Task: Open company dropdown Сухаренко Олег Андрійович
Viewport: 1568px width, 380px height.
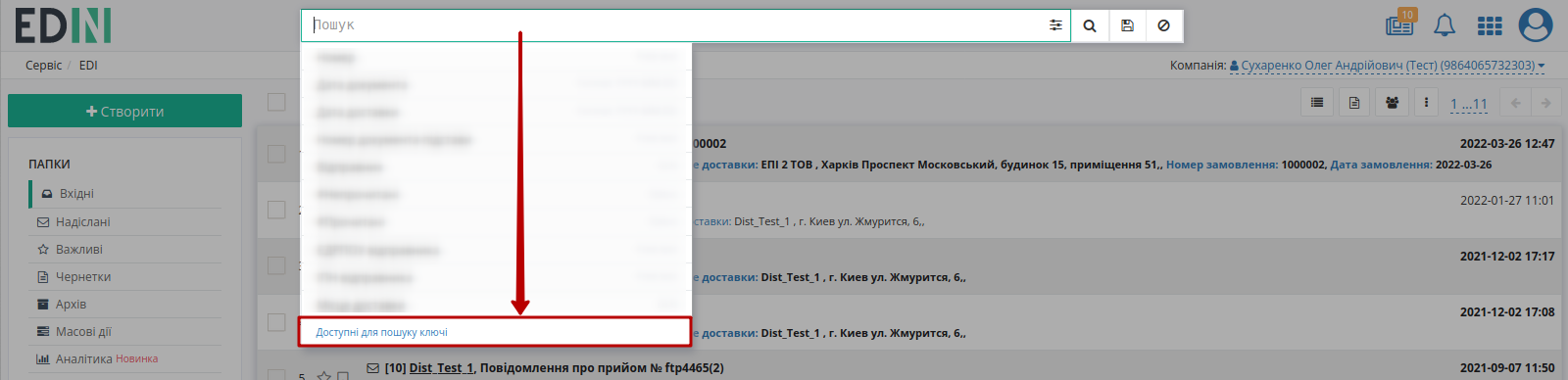Action: point(1387,66)
